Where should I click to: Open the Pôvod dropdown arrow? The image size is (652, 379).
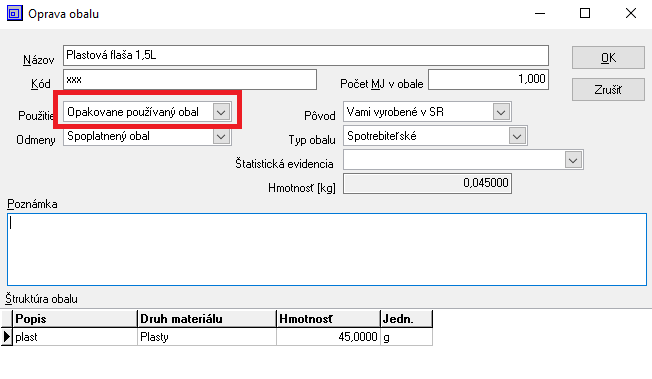(501, 112)
